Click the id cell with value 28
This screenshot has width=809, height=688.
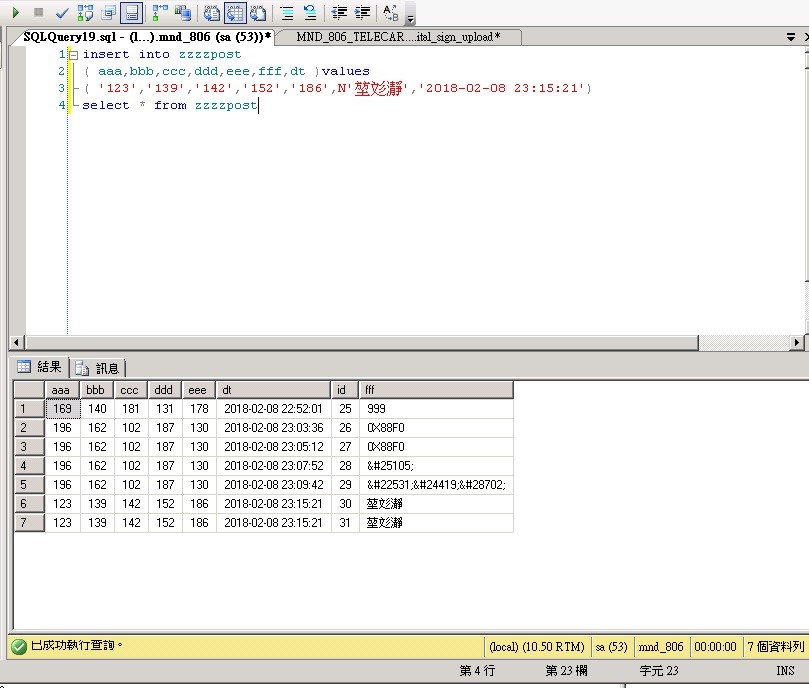click(345, 466)
